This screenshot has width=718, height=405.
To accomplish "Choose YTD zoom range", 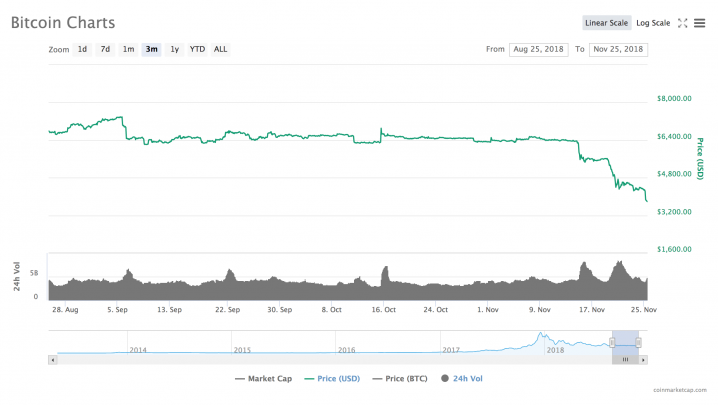I will (197, 49).
